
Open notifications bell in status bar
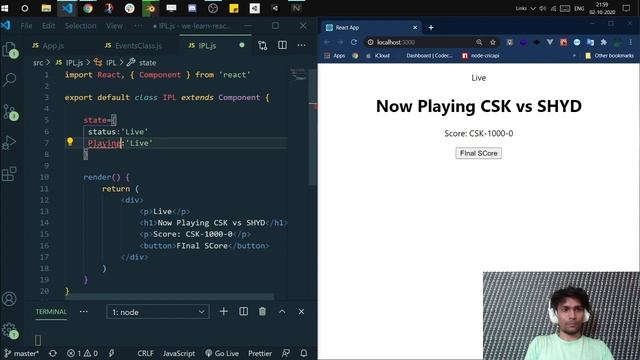pyautogui.click(x=304, y=353)
